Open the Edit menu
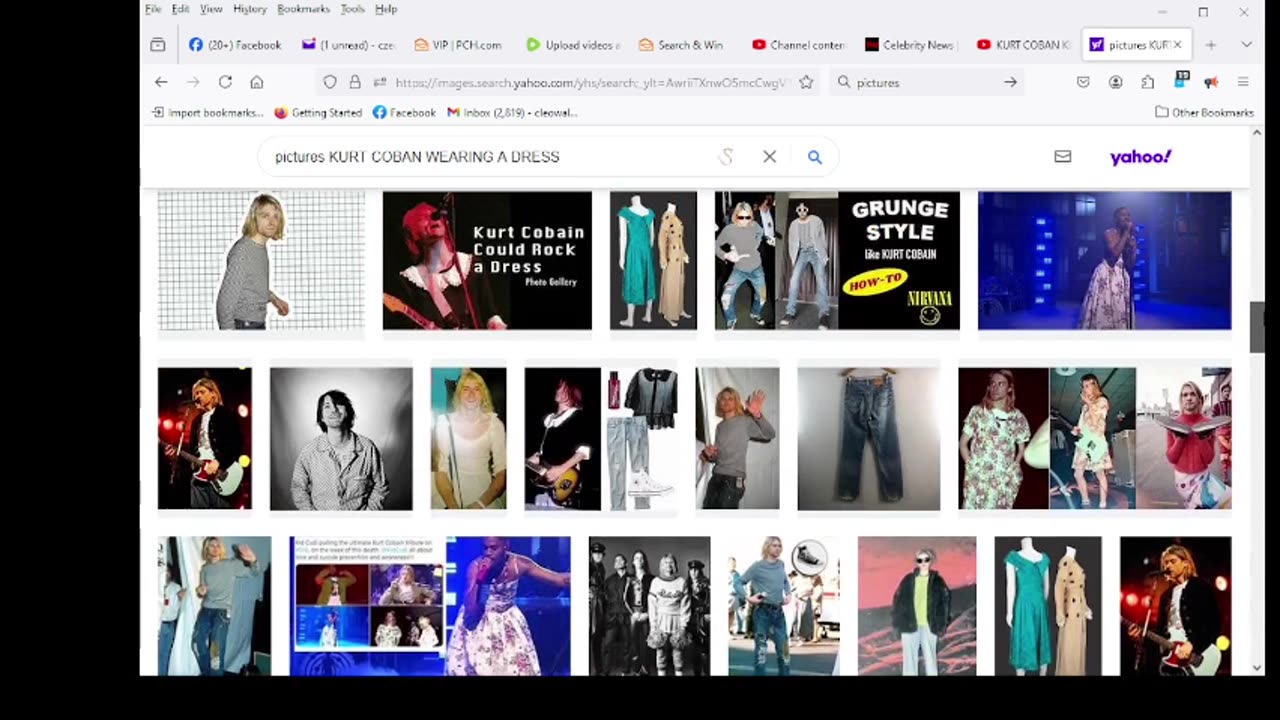 tap(180, 9)
